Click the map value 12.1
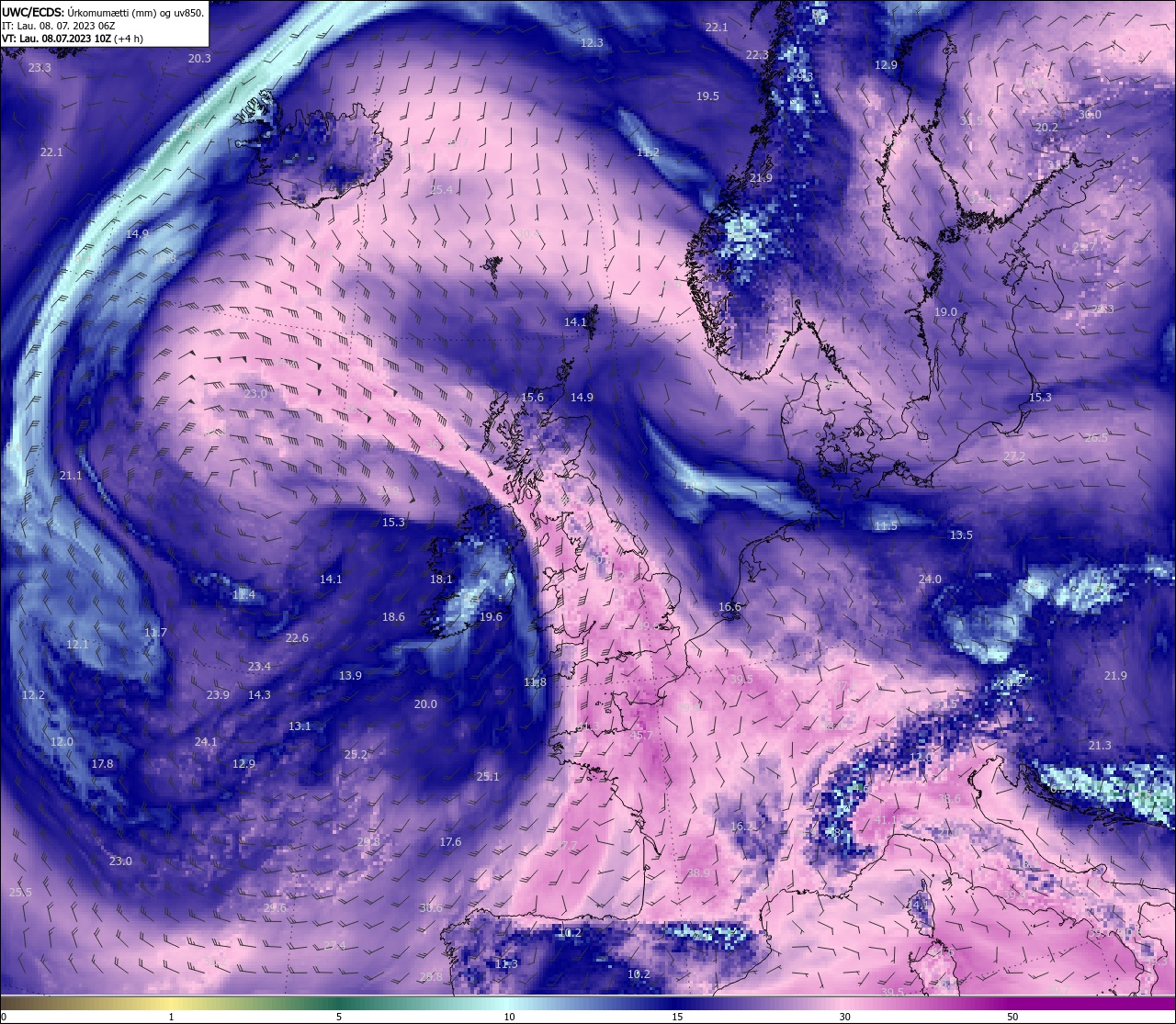This screenshot has width=1176, height=1024. click(x=78, y=645)
